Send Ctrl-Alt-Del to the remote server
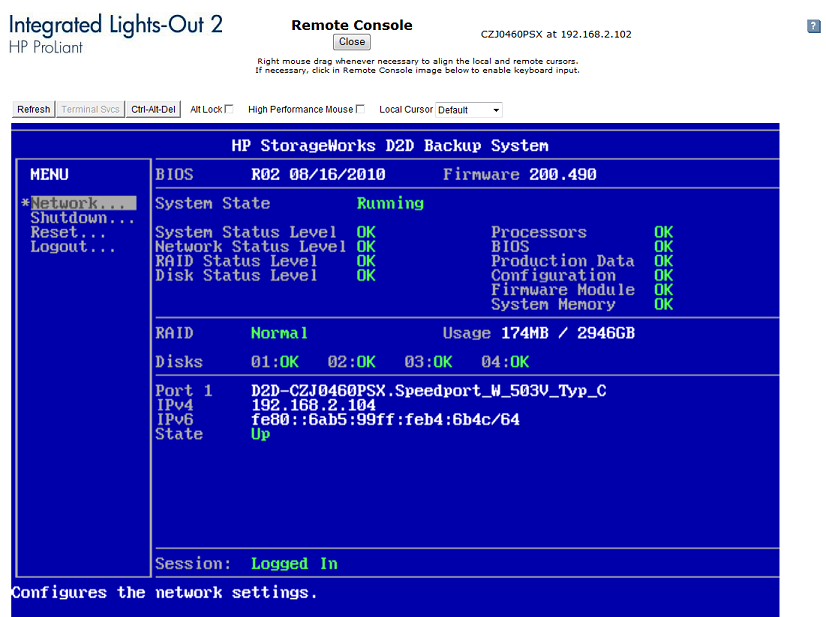This screenshot has height=617, width=826. 153,110
